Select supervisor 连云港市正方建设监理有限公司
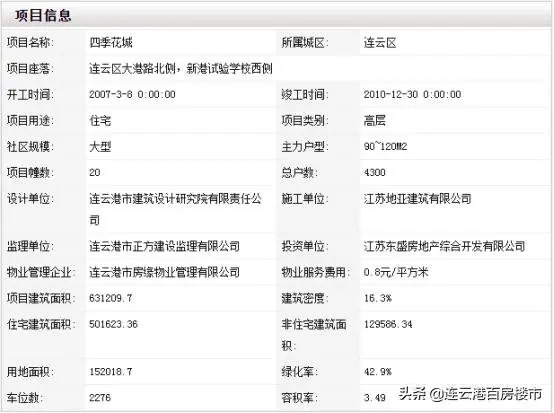Image resolution: width=554 pixels, height=413 pixels. (164, 246)
